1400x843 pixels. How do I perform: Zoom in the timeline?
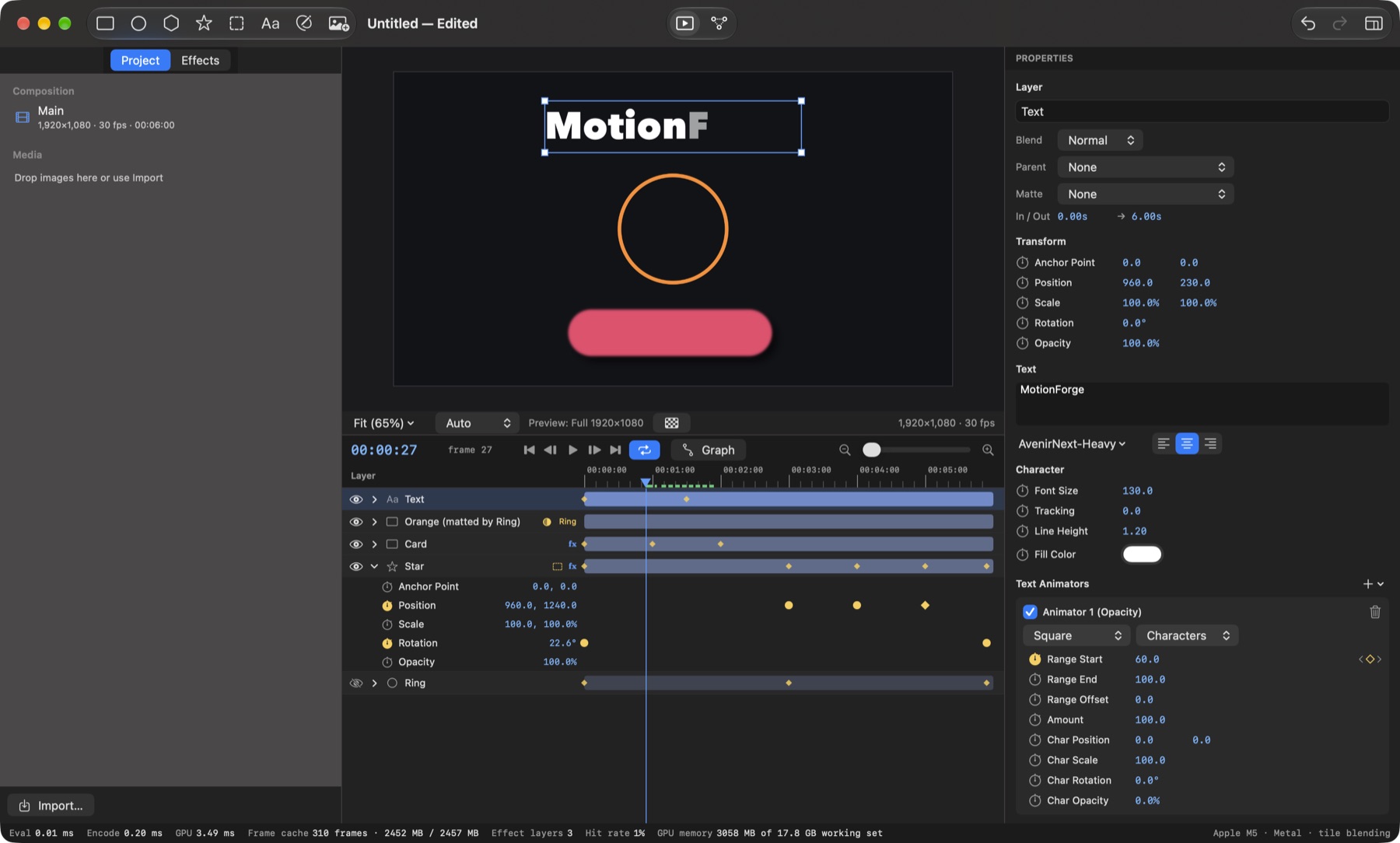[x=988, y=449]
